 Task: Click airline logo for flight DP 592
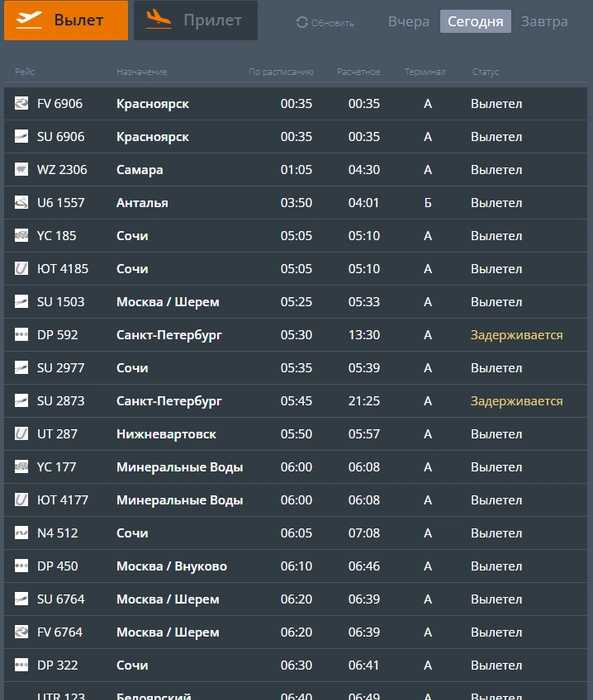coord(21,334)
